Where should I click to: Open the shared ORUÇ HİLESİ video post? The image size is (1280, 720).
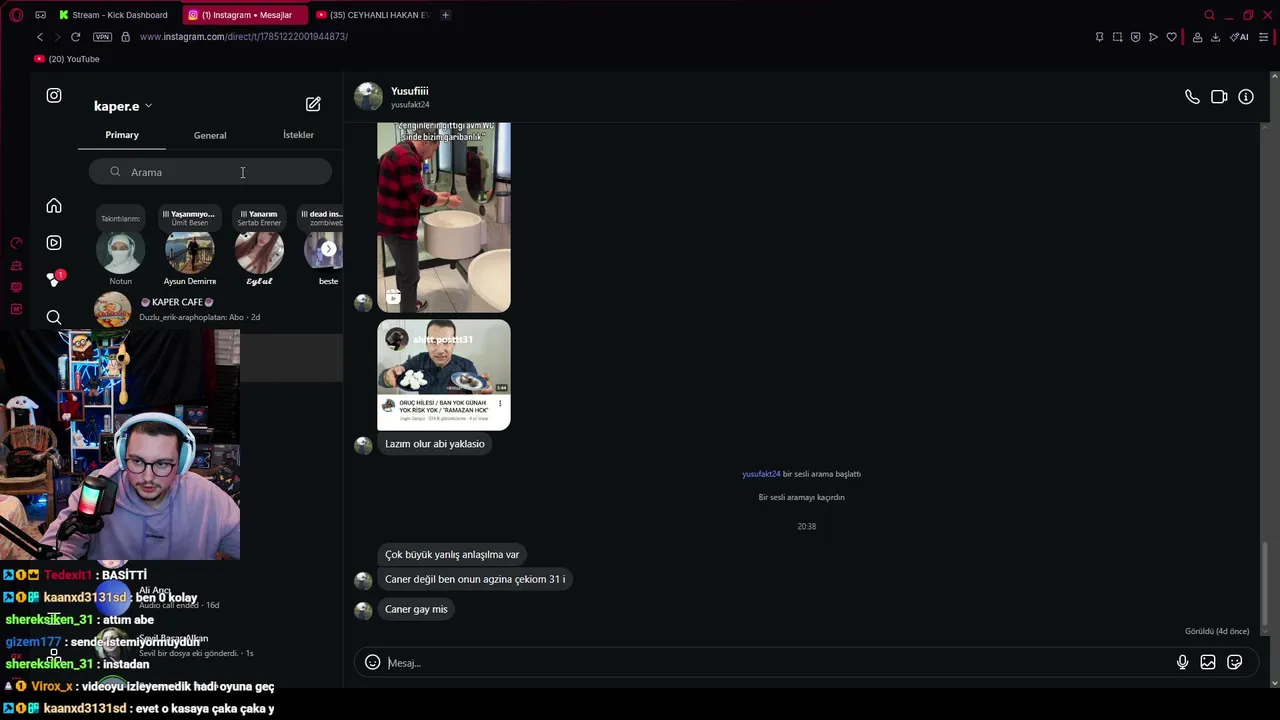coord(444,375)
